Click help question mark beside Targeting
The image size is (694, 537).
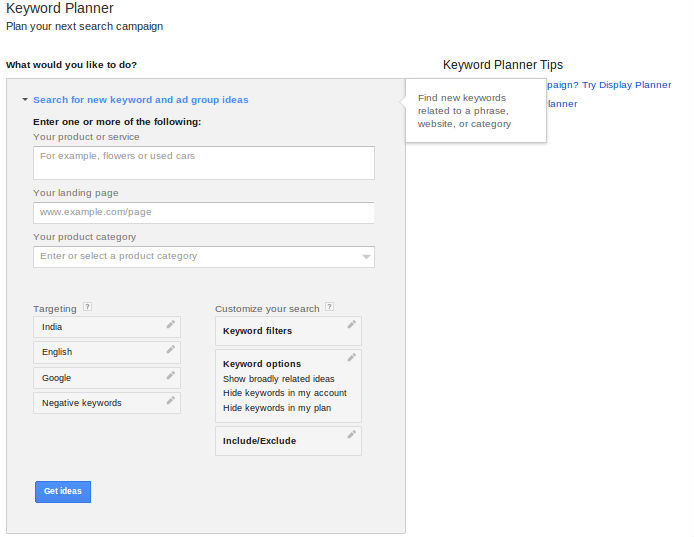point(88,308)
